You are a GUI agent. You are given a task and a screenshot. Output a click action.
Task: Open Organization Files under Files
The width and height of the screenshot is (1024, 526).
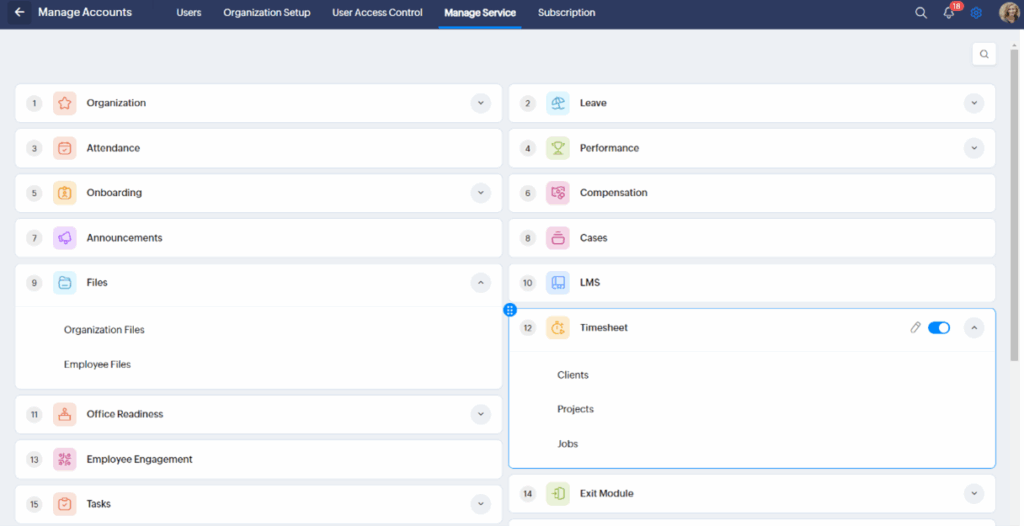[x=104, y=330]
